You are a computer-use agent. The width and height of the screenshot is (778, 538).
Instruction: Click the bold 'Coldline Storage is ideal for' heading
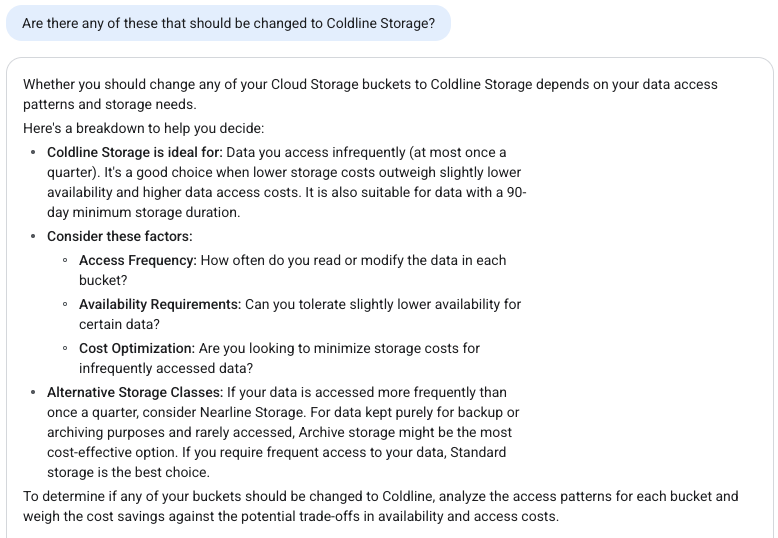tap(135, 152)
